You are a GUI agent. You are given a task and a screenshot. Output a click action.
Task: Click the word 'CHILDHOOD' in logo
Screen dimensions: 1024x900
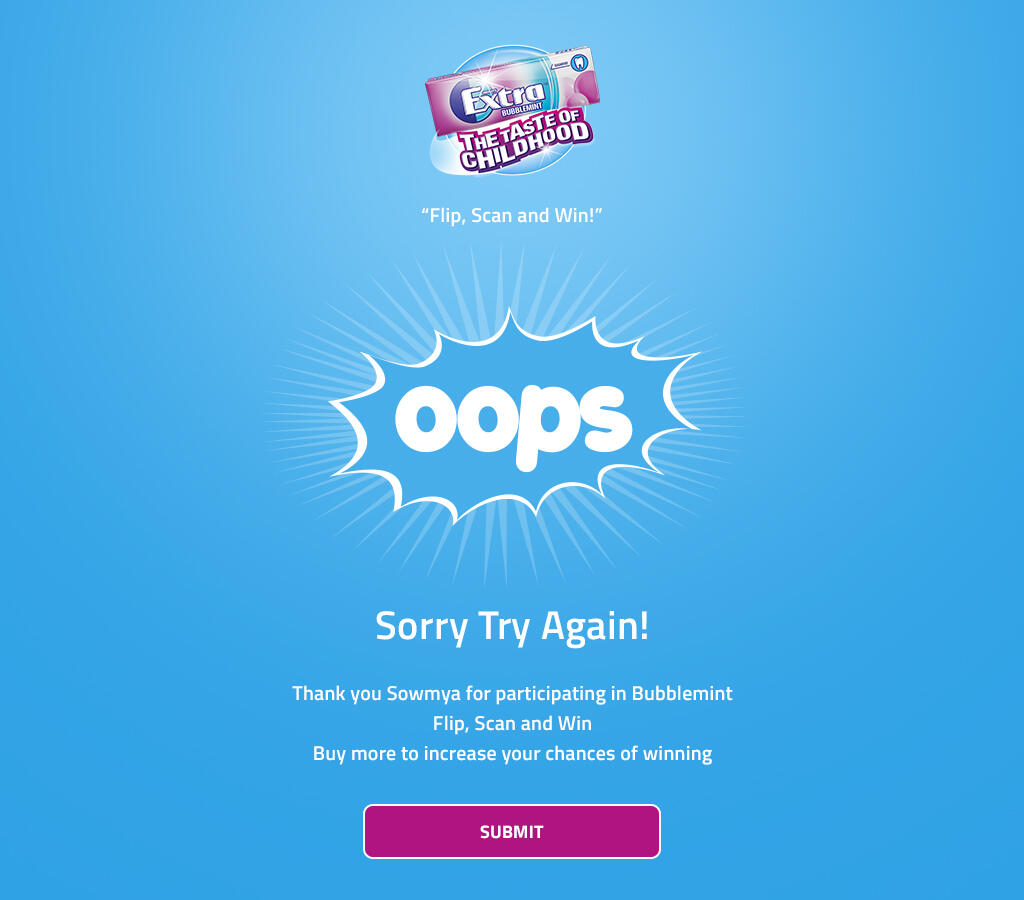coord(526,150)
